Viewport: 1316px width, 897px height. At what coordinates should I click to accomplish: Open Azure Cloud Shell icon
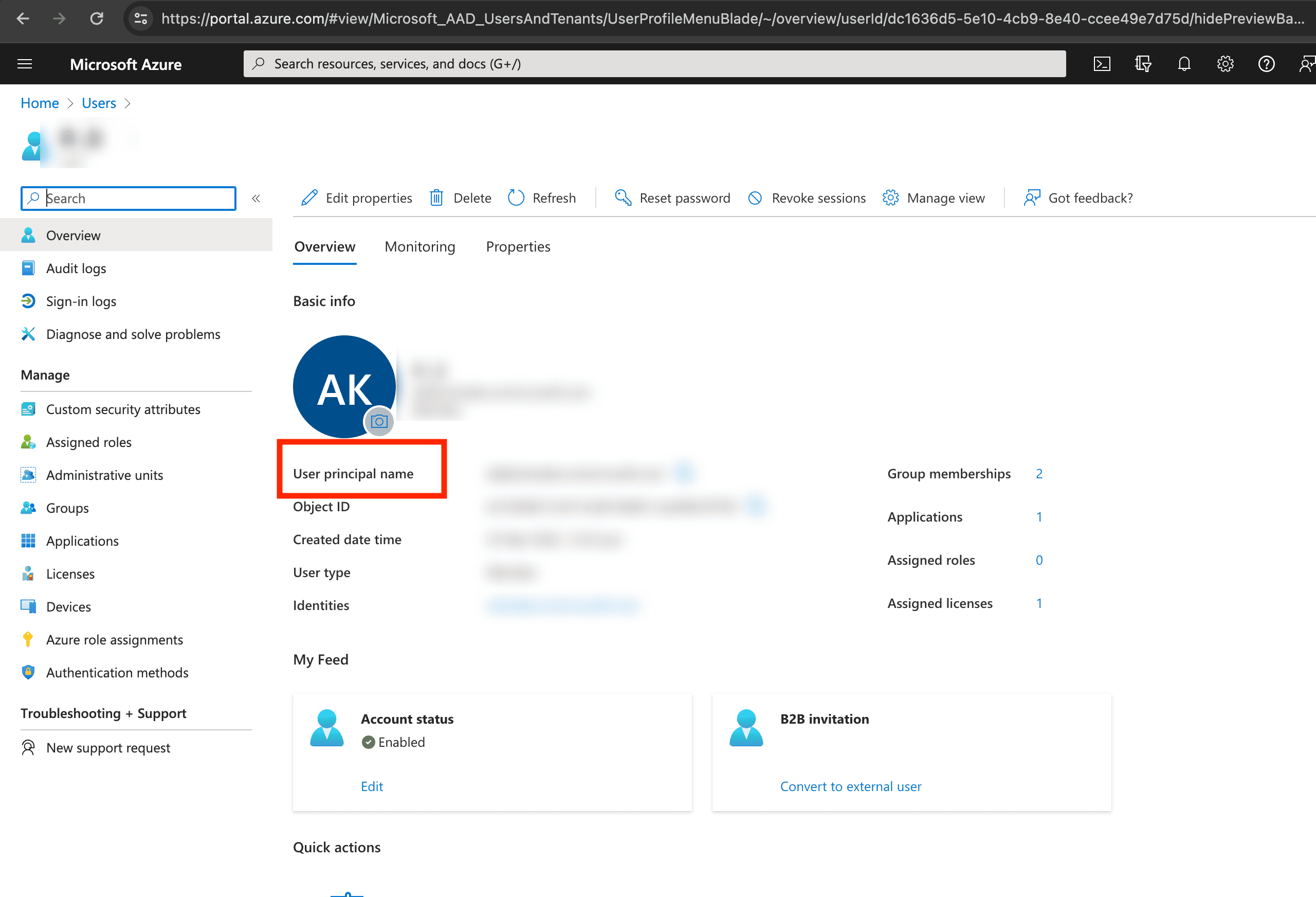[x=1102, y=63]
